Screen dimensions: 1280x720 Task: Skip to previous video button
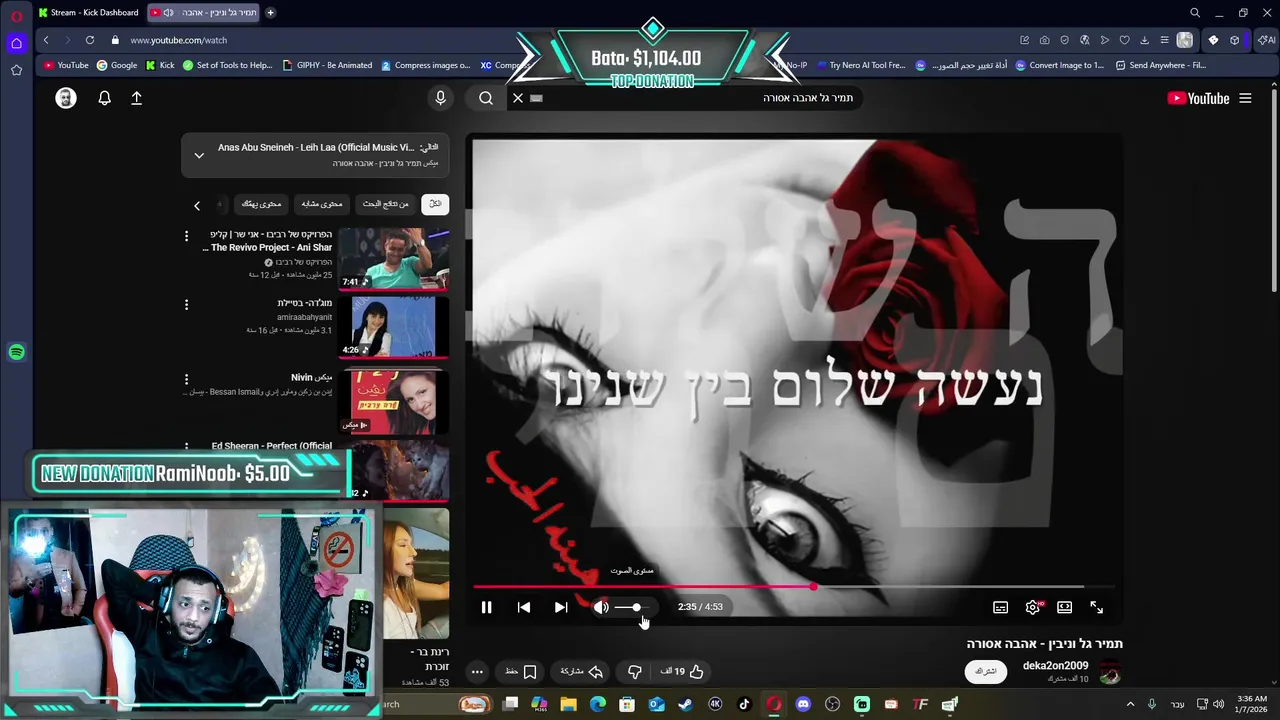[x=524, y=607]
